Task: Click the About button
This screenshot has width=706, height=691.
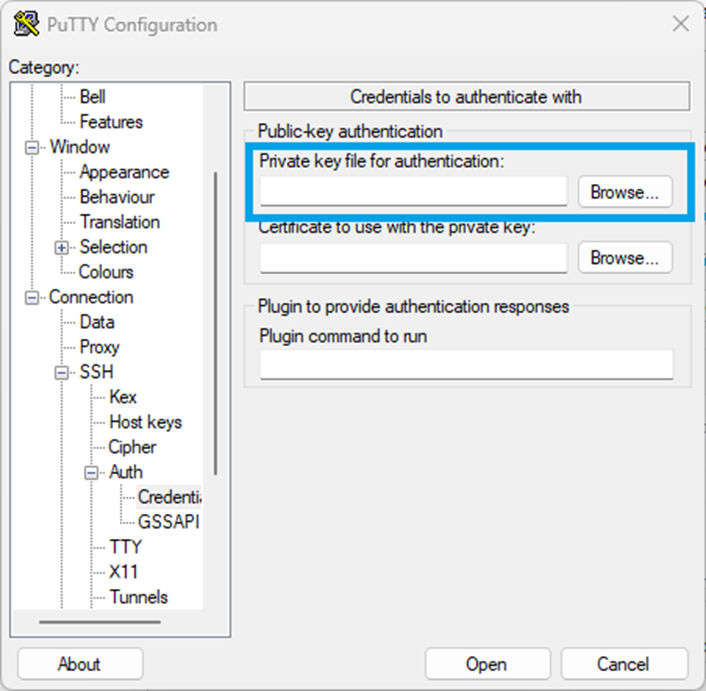Action: point(80,664)
